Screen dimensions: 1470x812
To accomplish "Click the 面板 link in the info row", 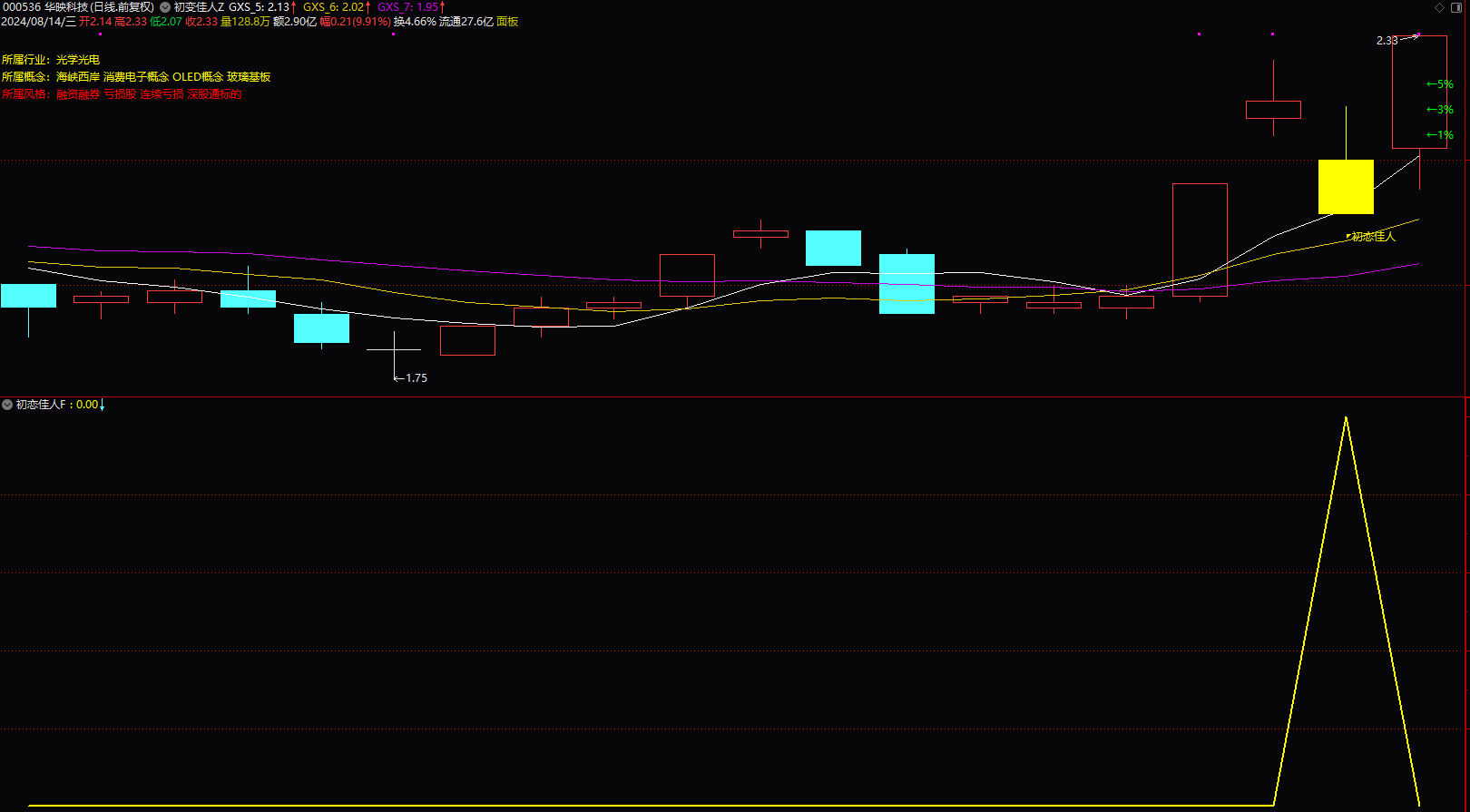I will [508, 22].
